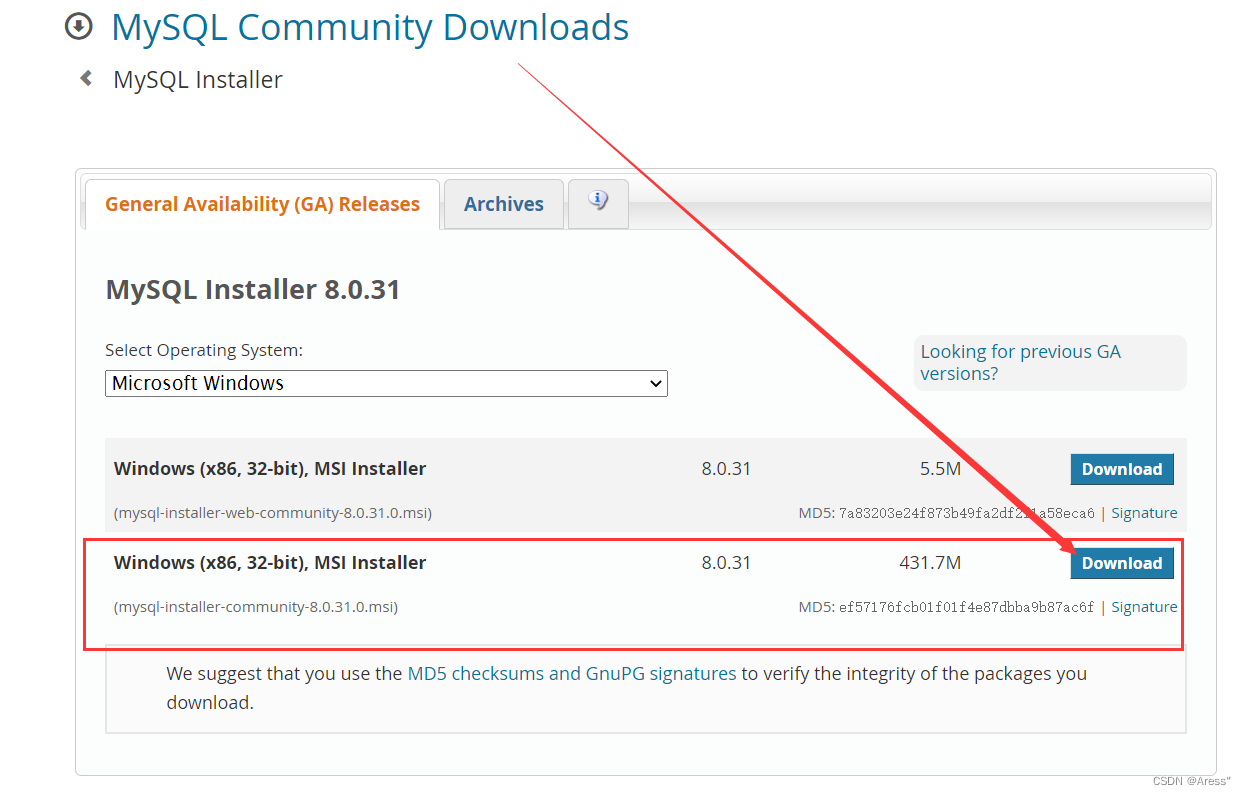Select filename mysql-installer-web-community-8.0.31.0.msi

pyautogui.click(x=273, y=513)
